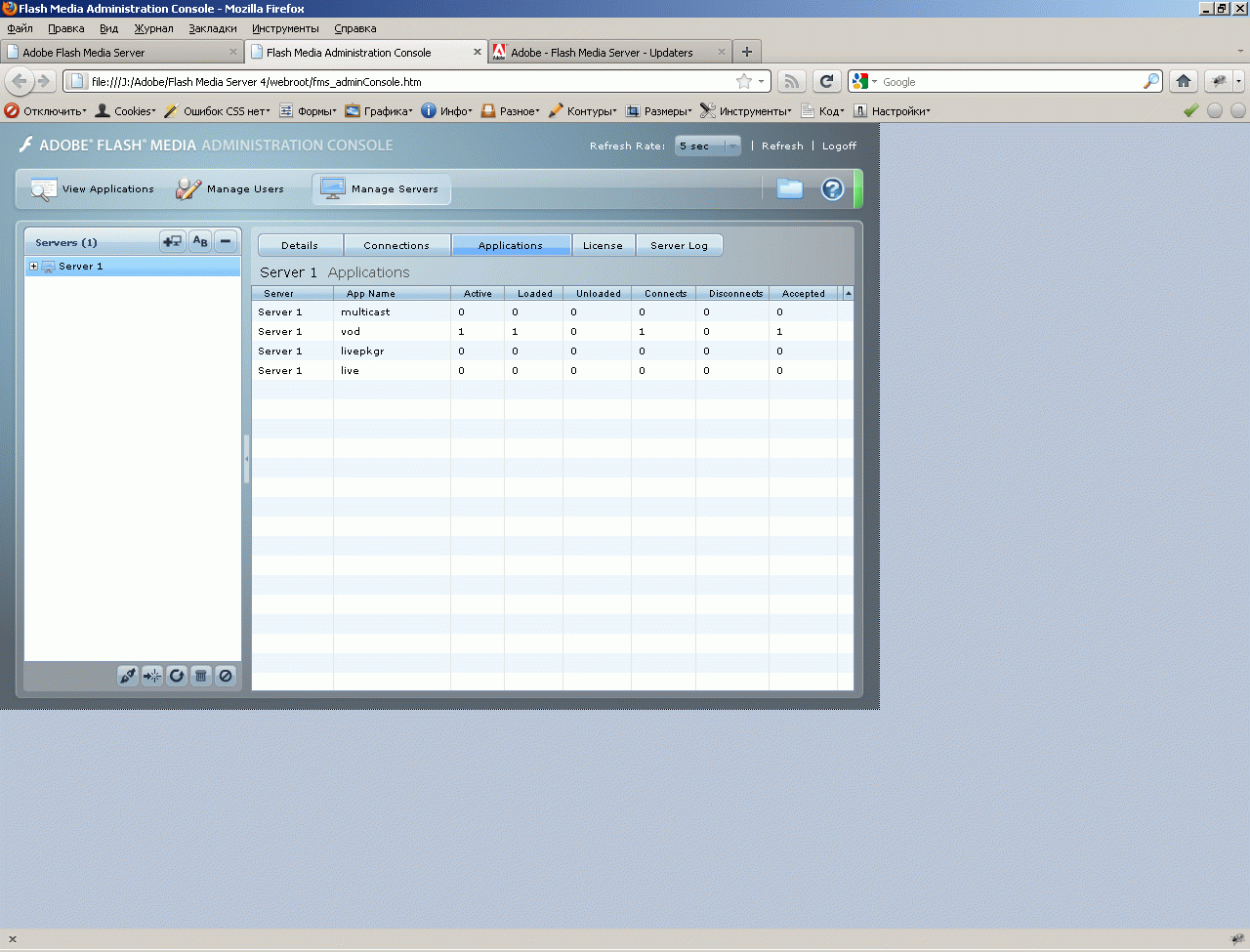
Task: Click the garbage collection trash icon
Action: coord(201,676)
